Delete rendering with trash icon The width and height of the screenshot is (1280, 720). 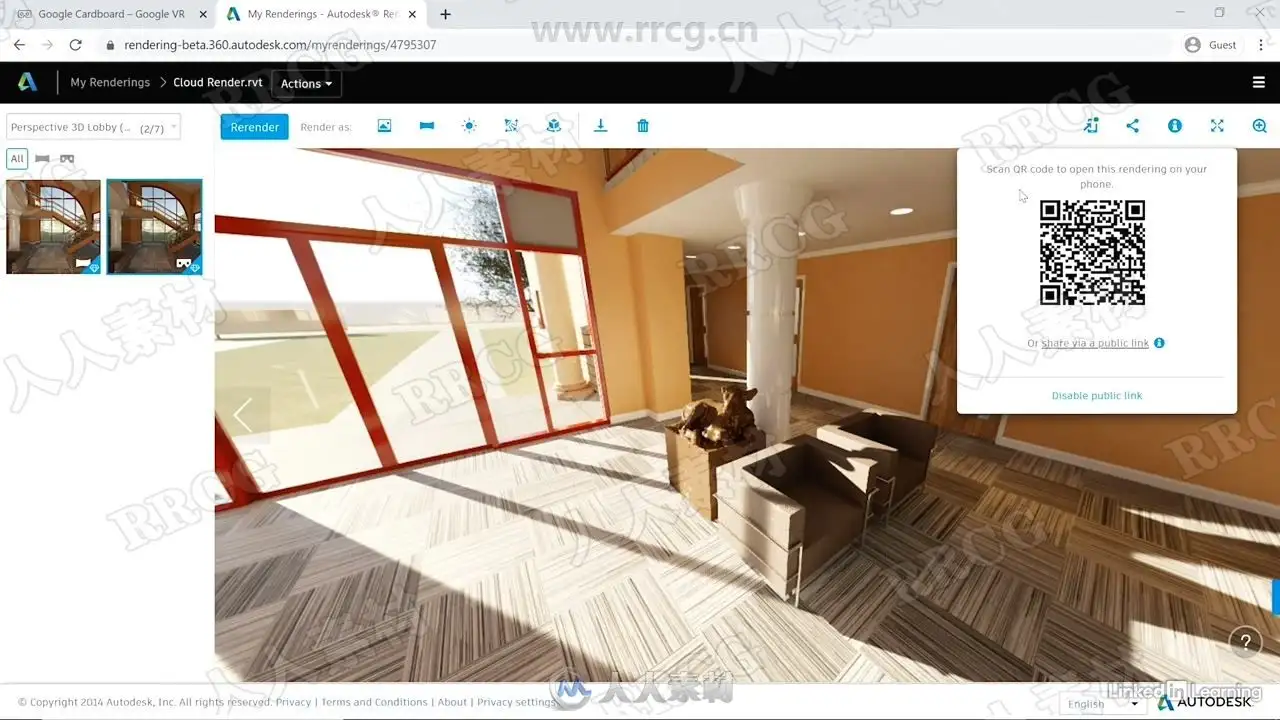tap(643, 126)
